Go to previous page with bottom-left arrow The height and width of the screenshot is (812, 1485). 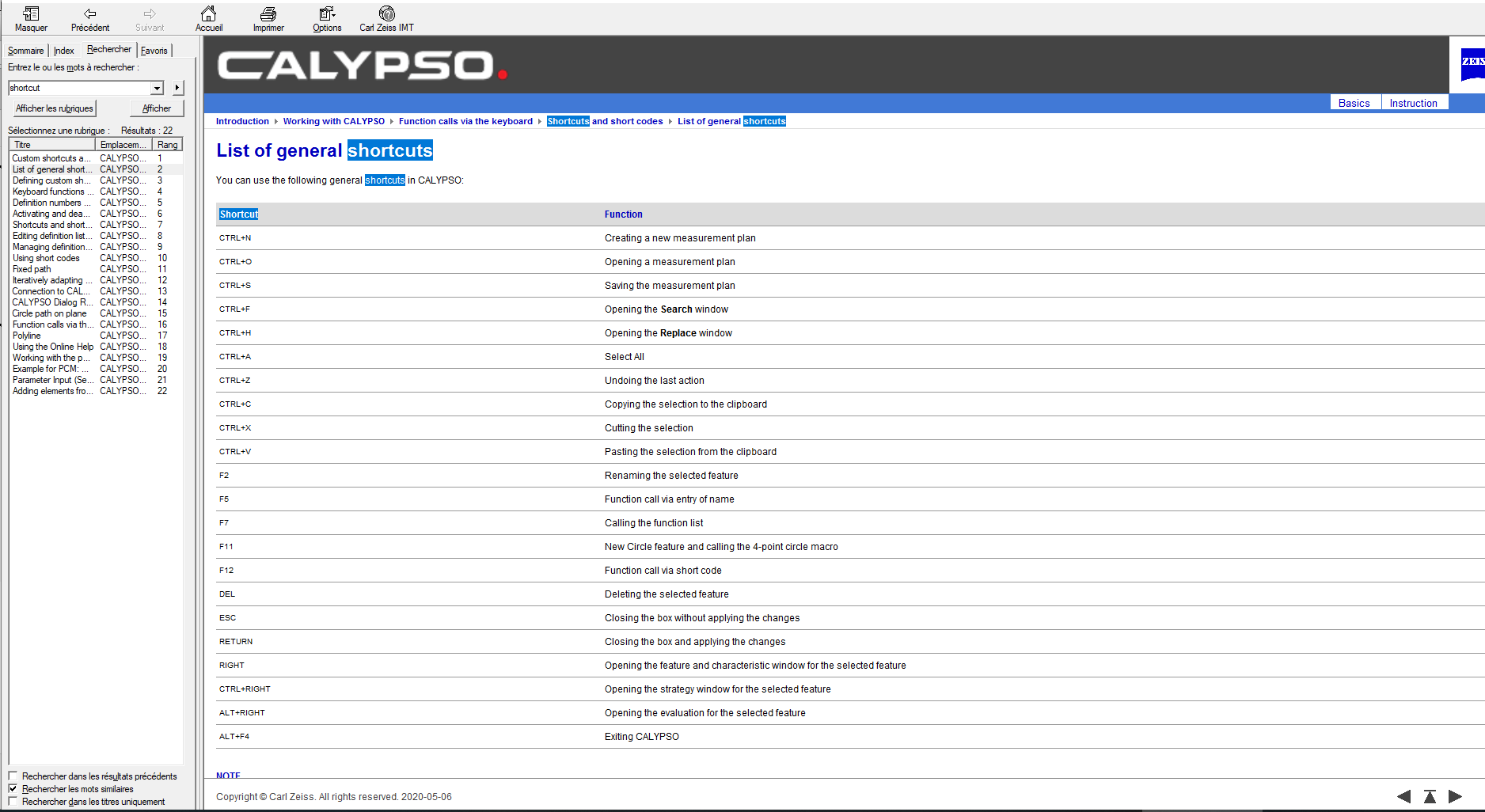(x=1403, y=796)
